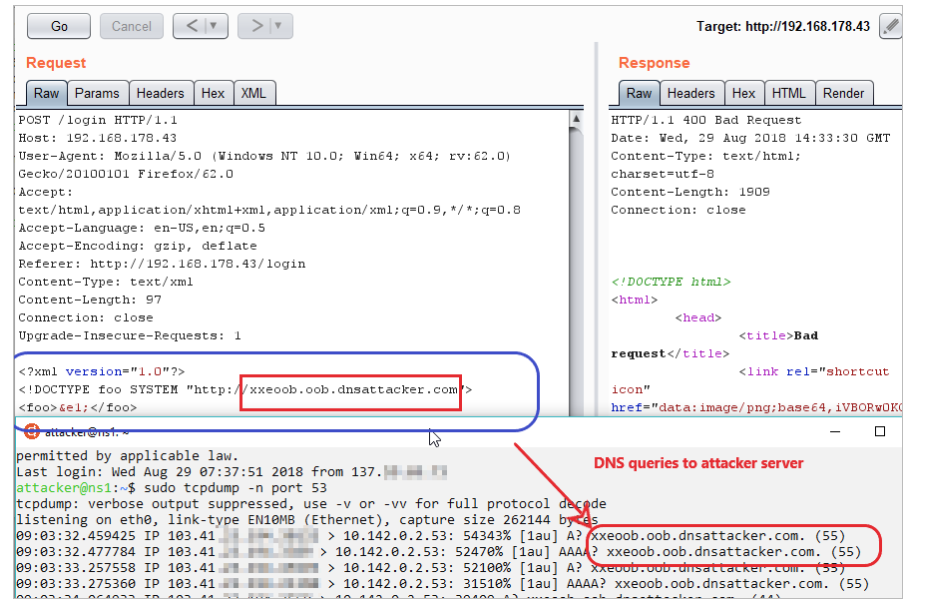Click the Cancel button
This screenshot has height=604, width=926.
point(132,26)
